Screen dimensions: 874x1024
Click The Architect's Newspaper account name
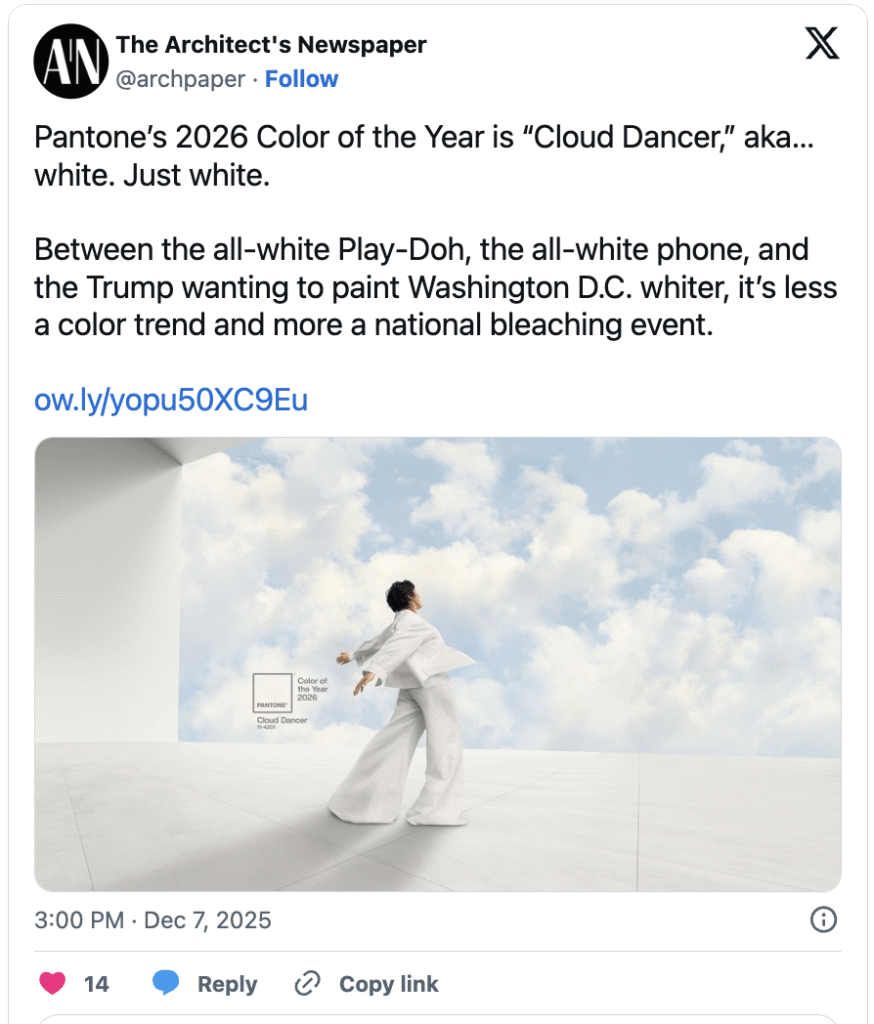click(x=271, y=45)
